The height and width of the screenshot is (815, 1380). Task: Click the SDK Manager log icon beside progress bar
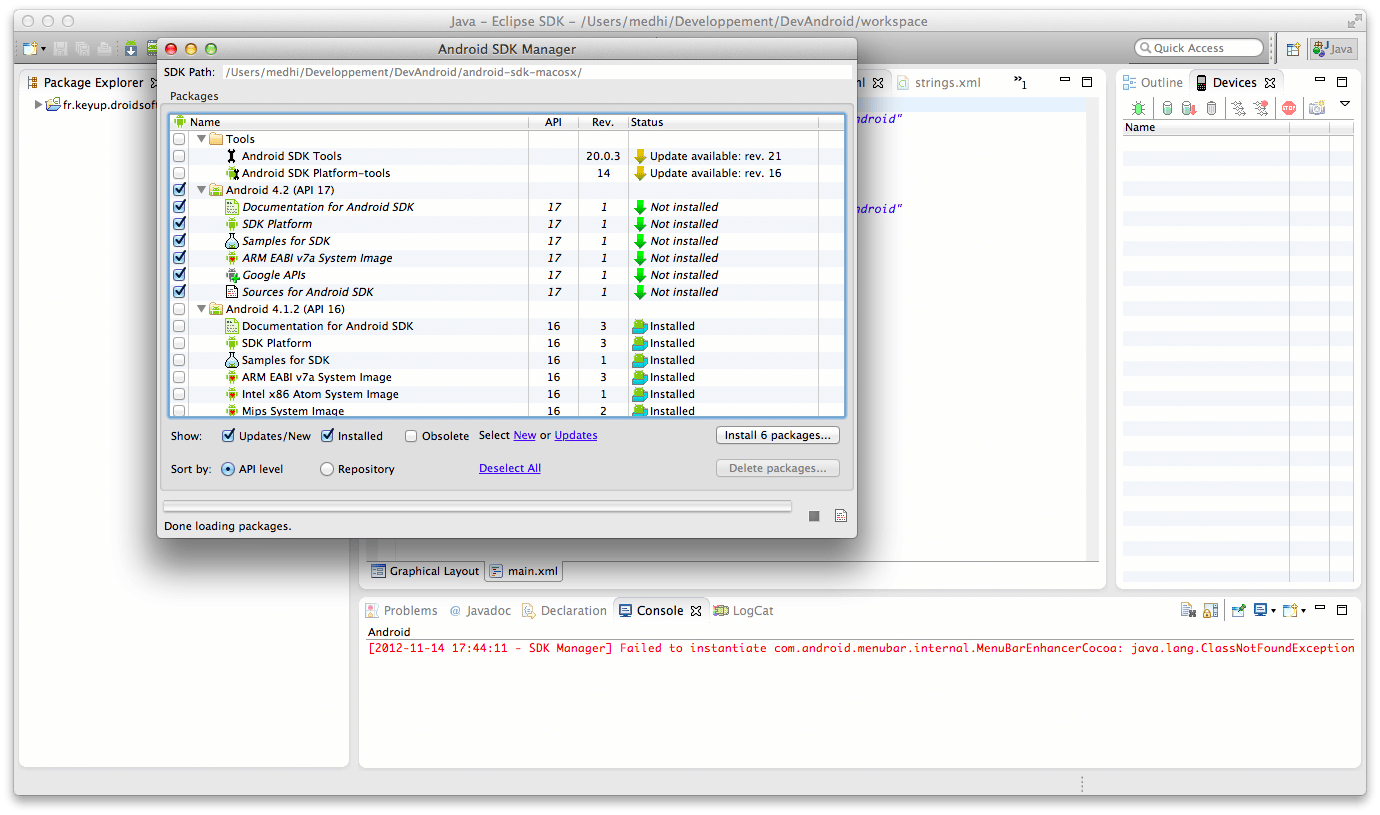click(840, 516)
